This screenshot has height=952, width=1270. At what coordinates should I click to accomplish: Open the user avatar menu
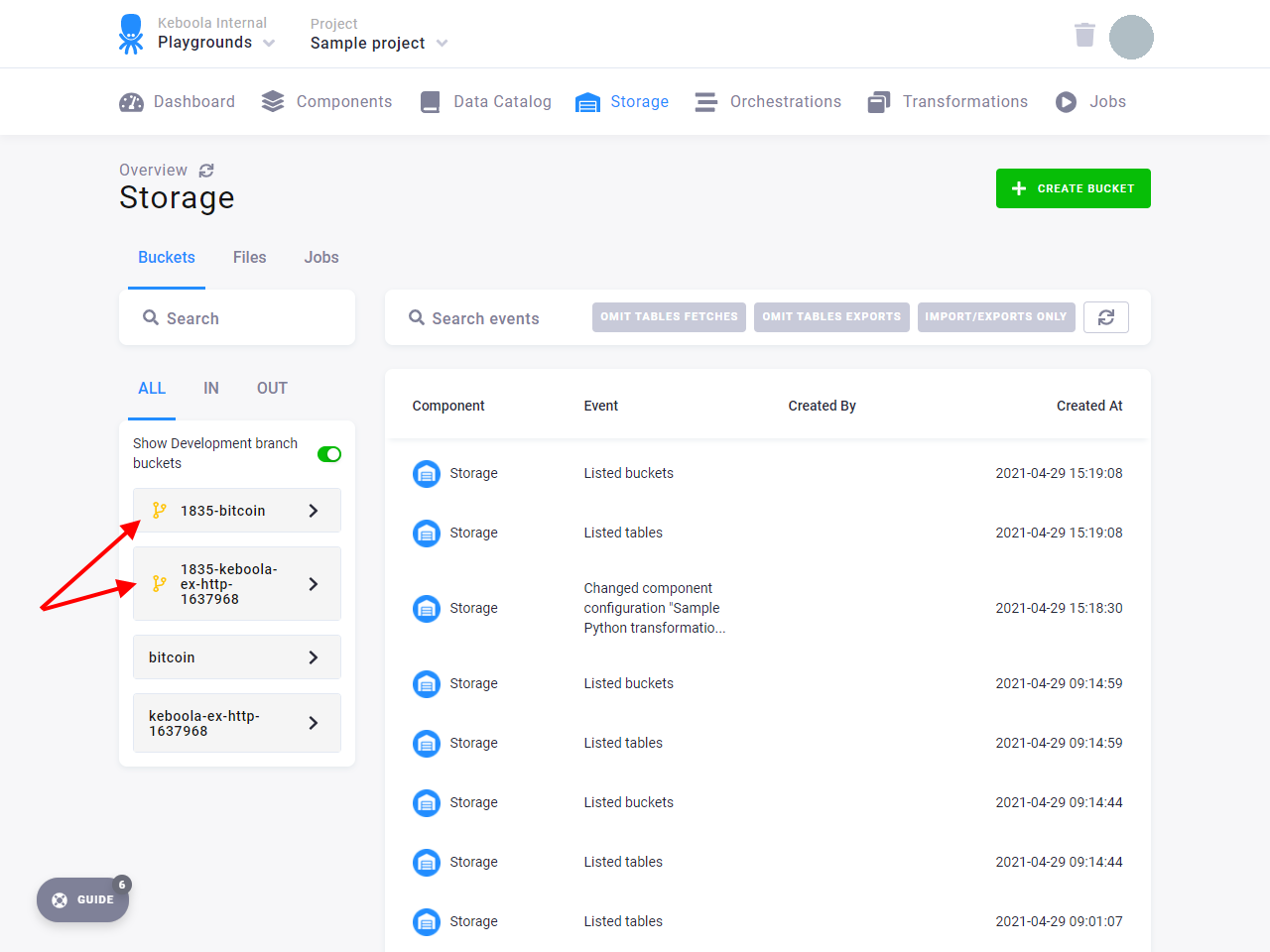[1131, 38]
